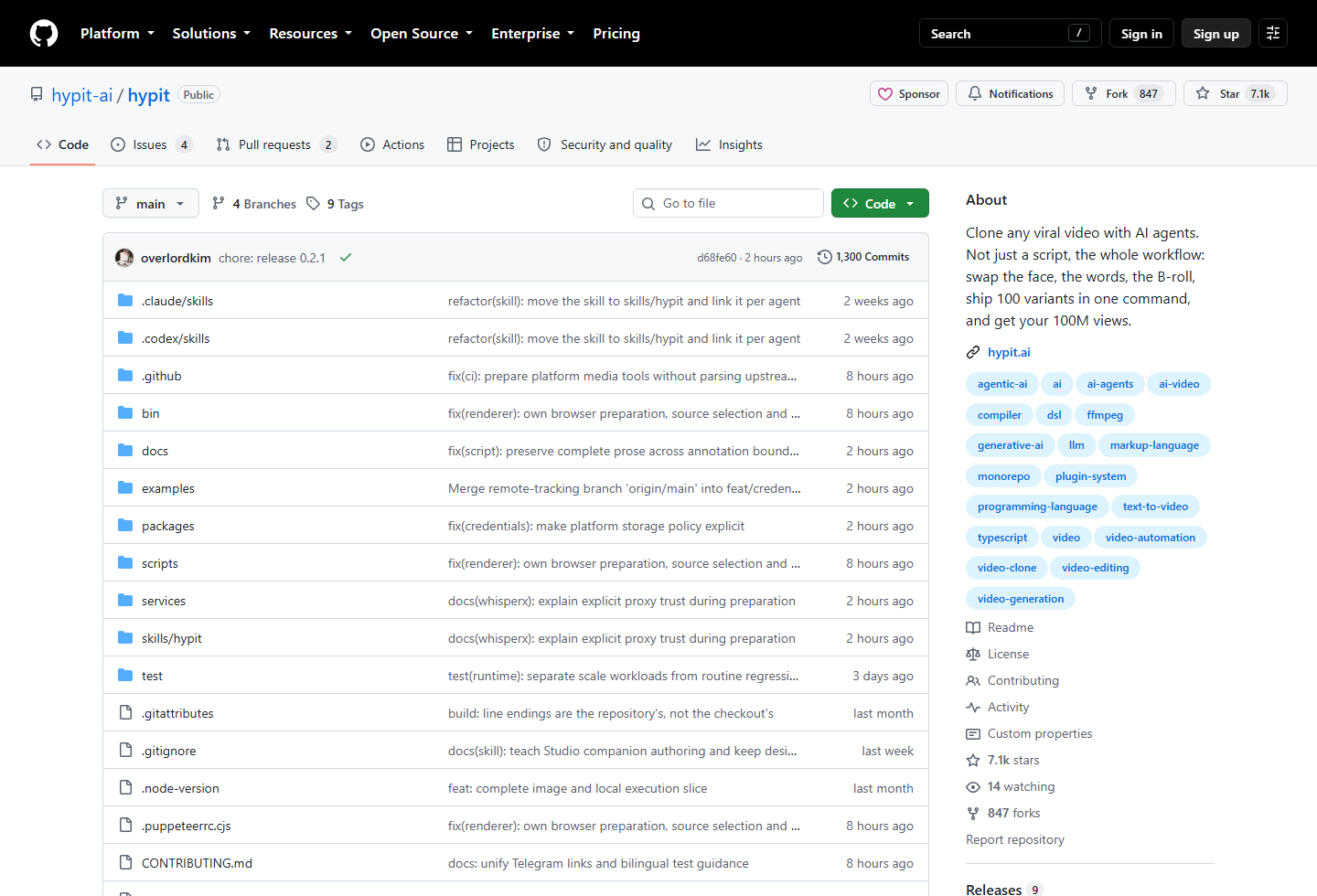The height and width of the screenshot is (896, 1317).
Task: Click the star icon on Star button
Action: [x=1203, y=93]
